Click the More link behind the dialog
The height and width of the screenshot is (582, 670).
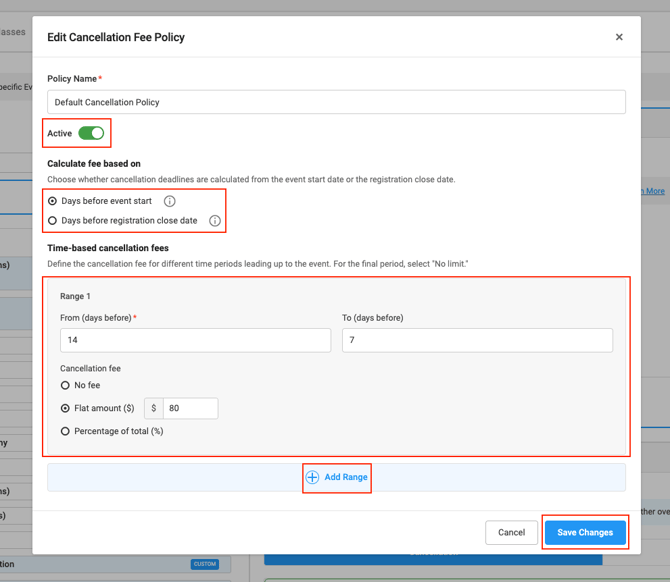[655, 191]
